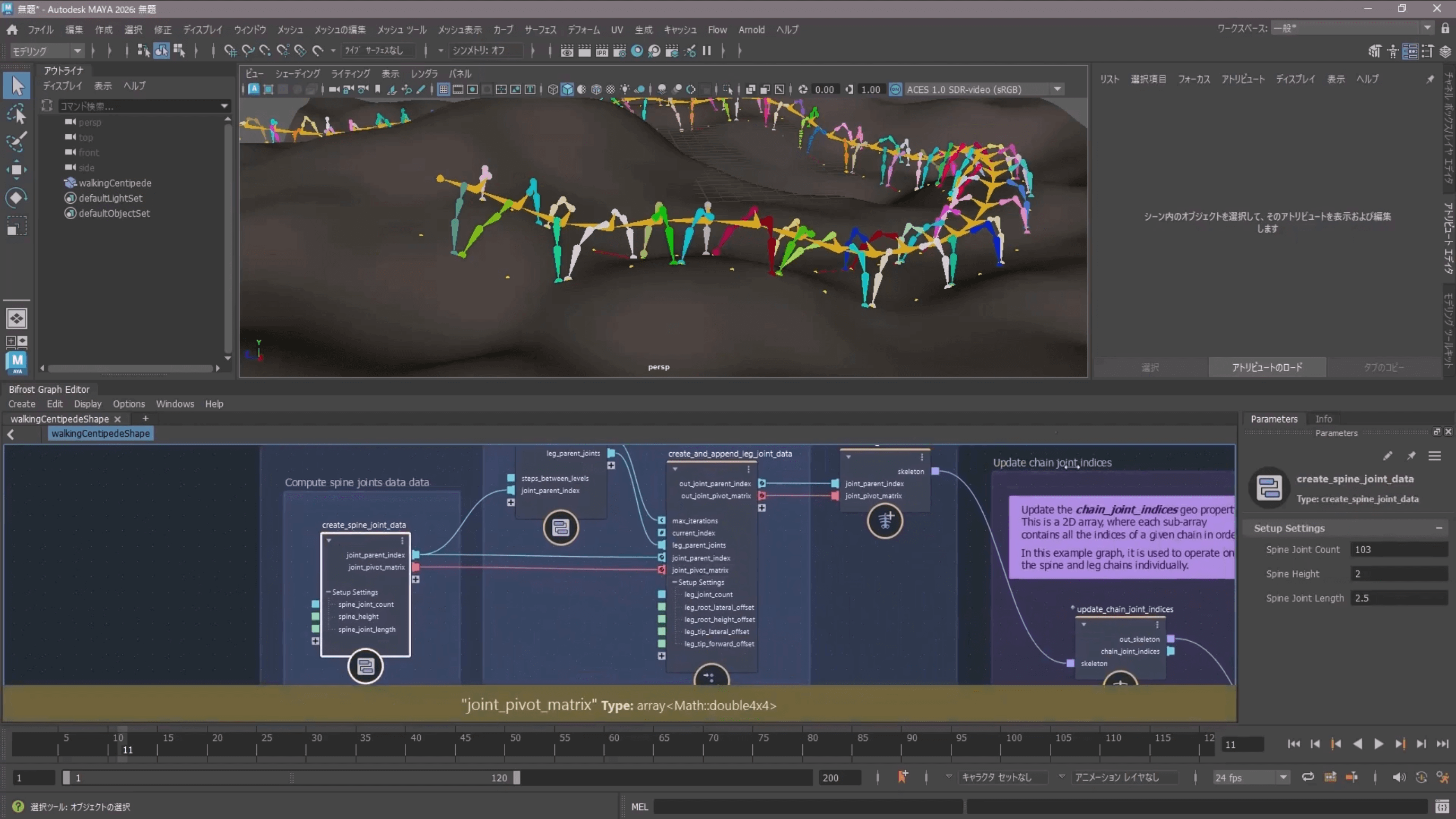Open the script editor icon at bottom right
This screenshot has width=1456, height=819.
coord(1442,807)
